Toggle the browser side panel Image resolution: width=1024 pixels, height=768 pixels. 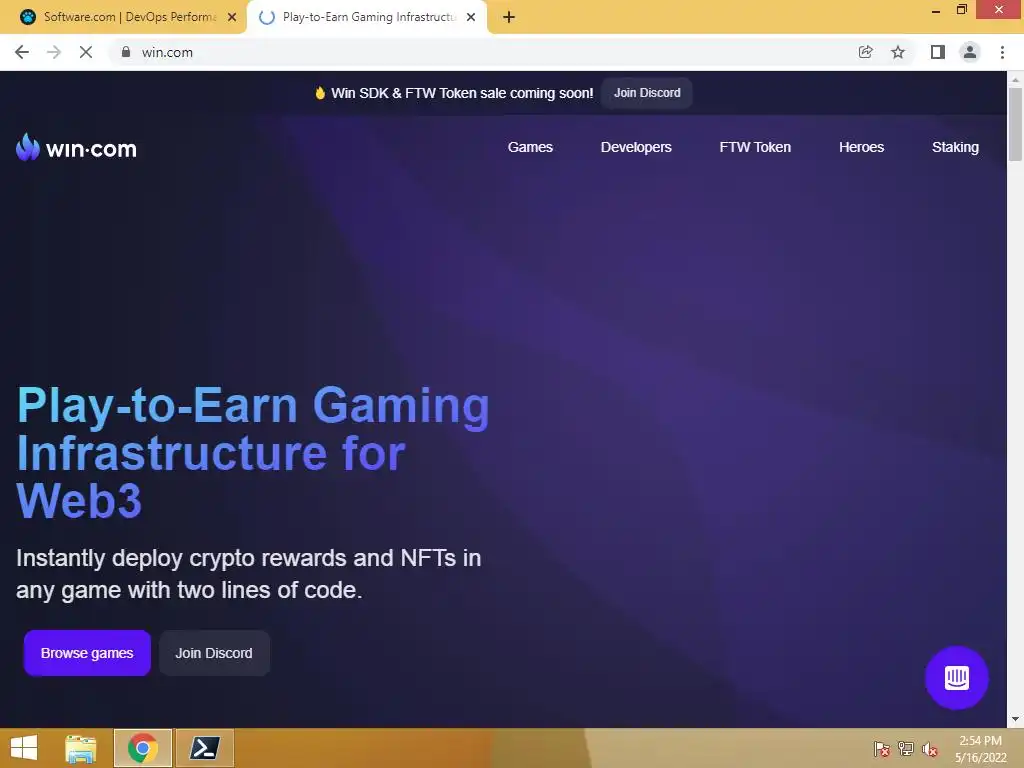(938, 52)
